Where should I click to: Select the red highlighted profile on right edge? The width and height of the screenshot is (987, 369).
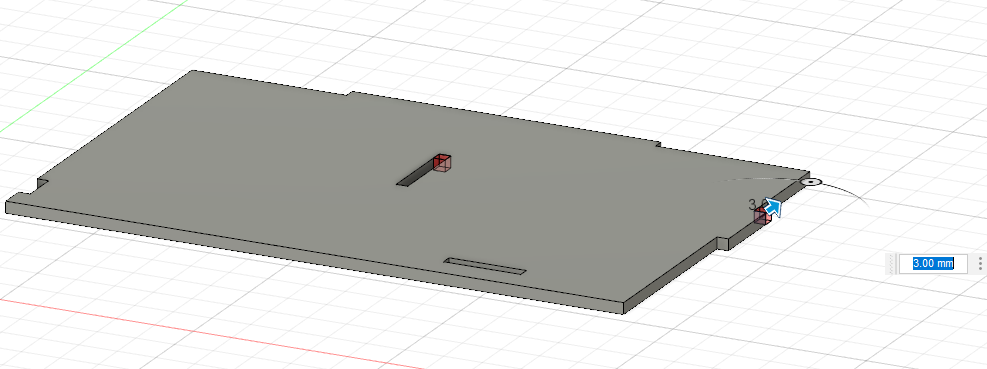(x=761, y=217)
